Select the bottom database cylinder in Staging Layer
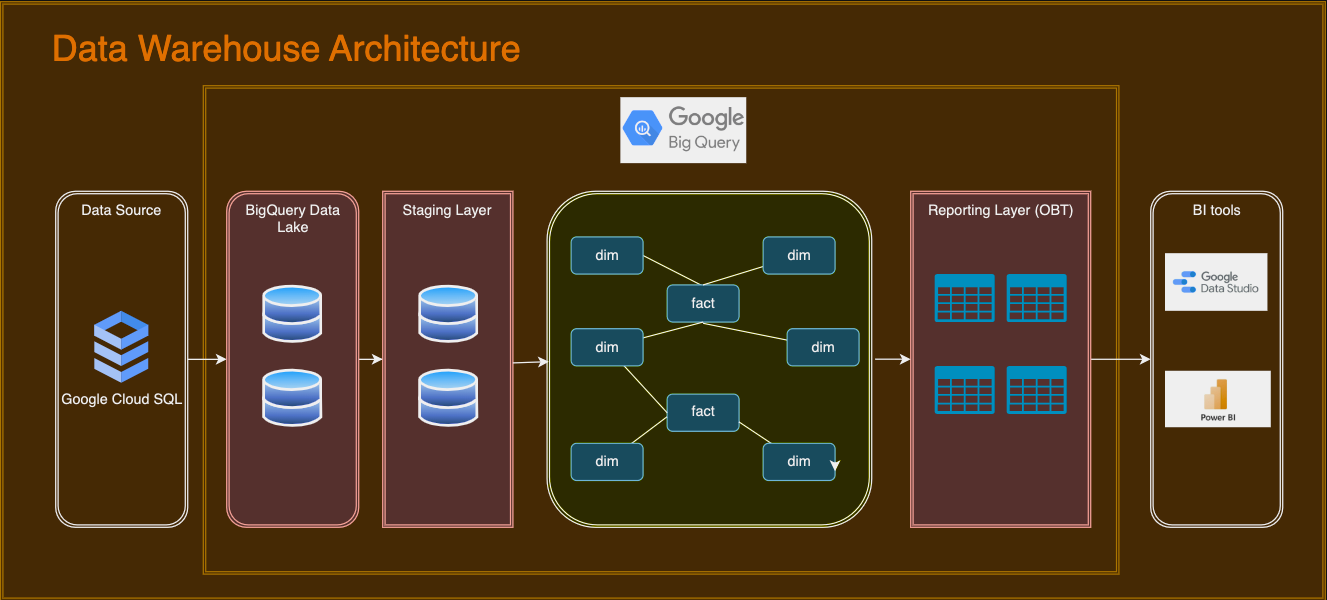The image size is (1327, 600). coord(447,398)
